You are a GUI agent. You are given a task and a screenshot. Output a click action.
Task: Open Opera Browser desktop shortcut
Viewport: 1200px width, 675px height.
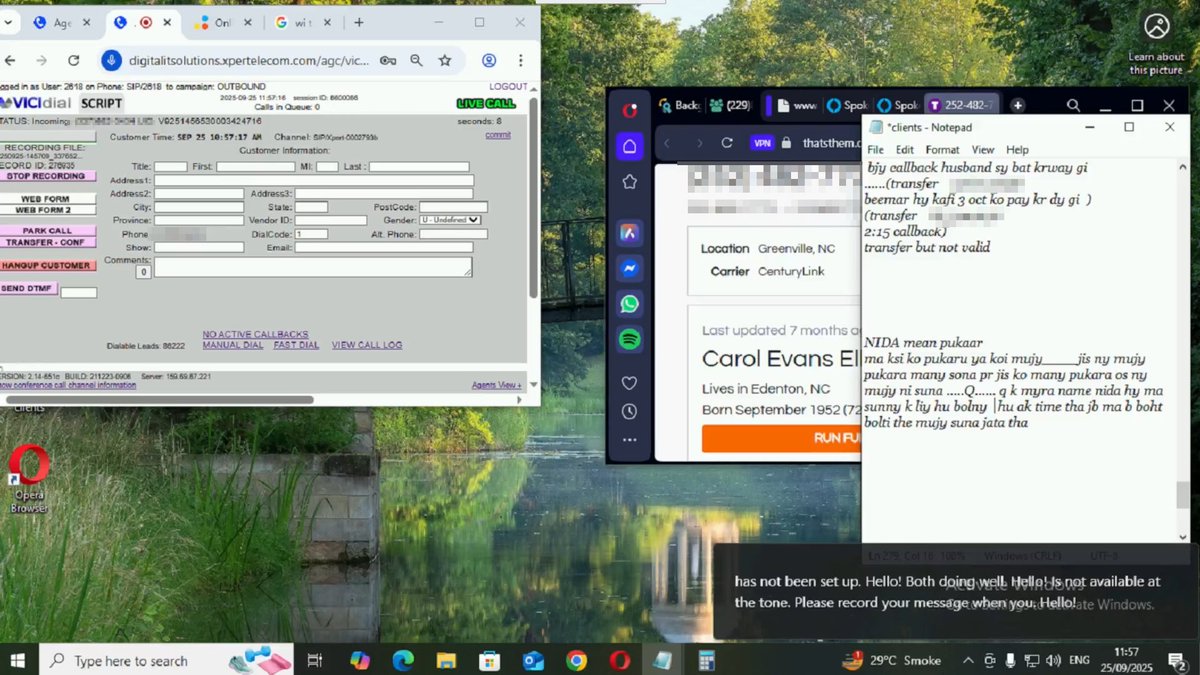pyautogui.click(x=29, y=478)
